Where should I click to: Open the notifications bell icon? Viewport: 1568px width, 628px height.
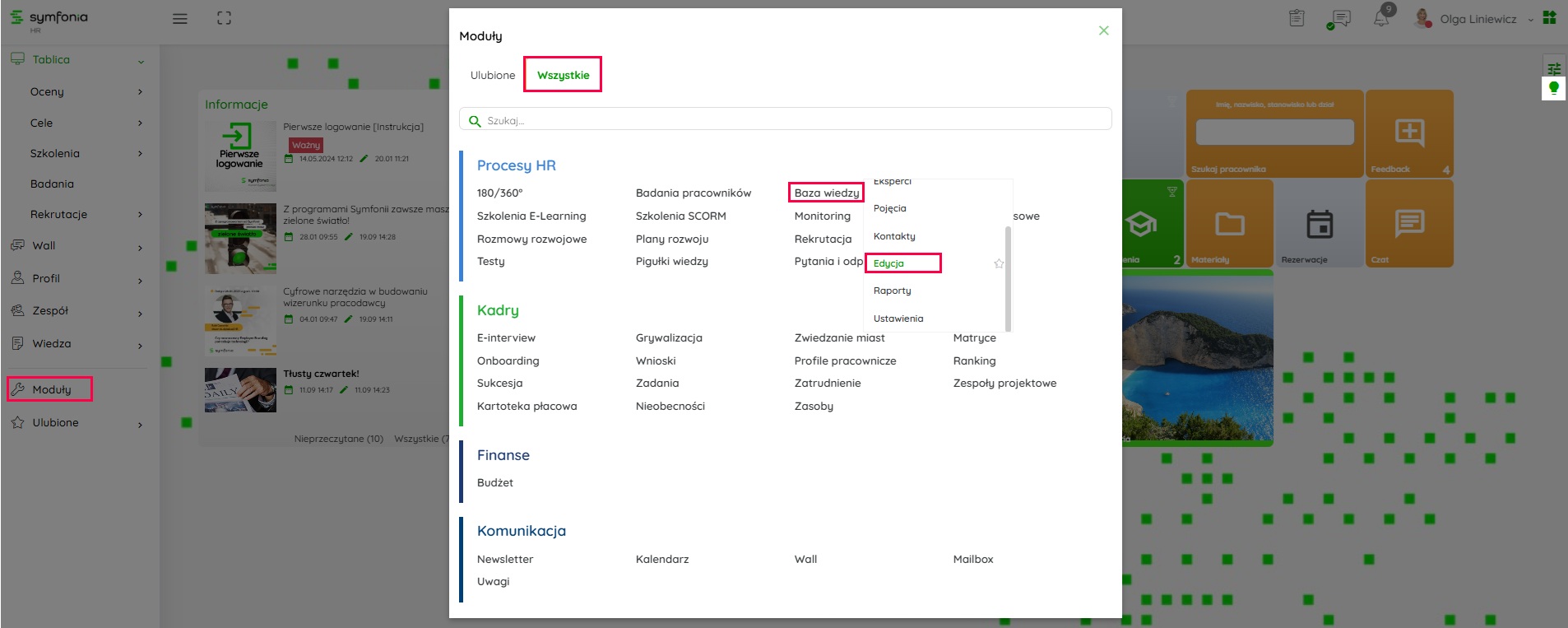1381,19
